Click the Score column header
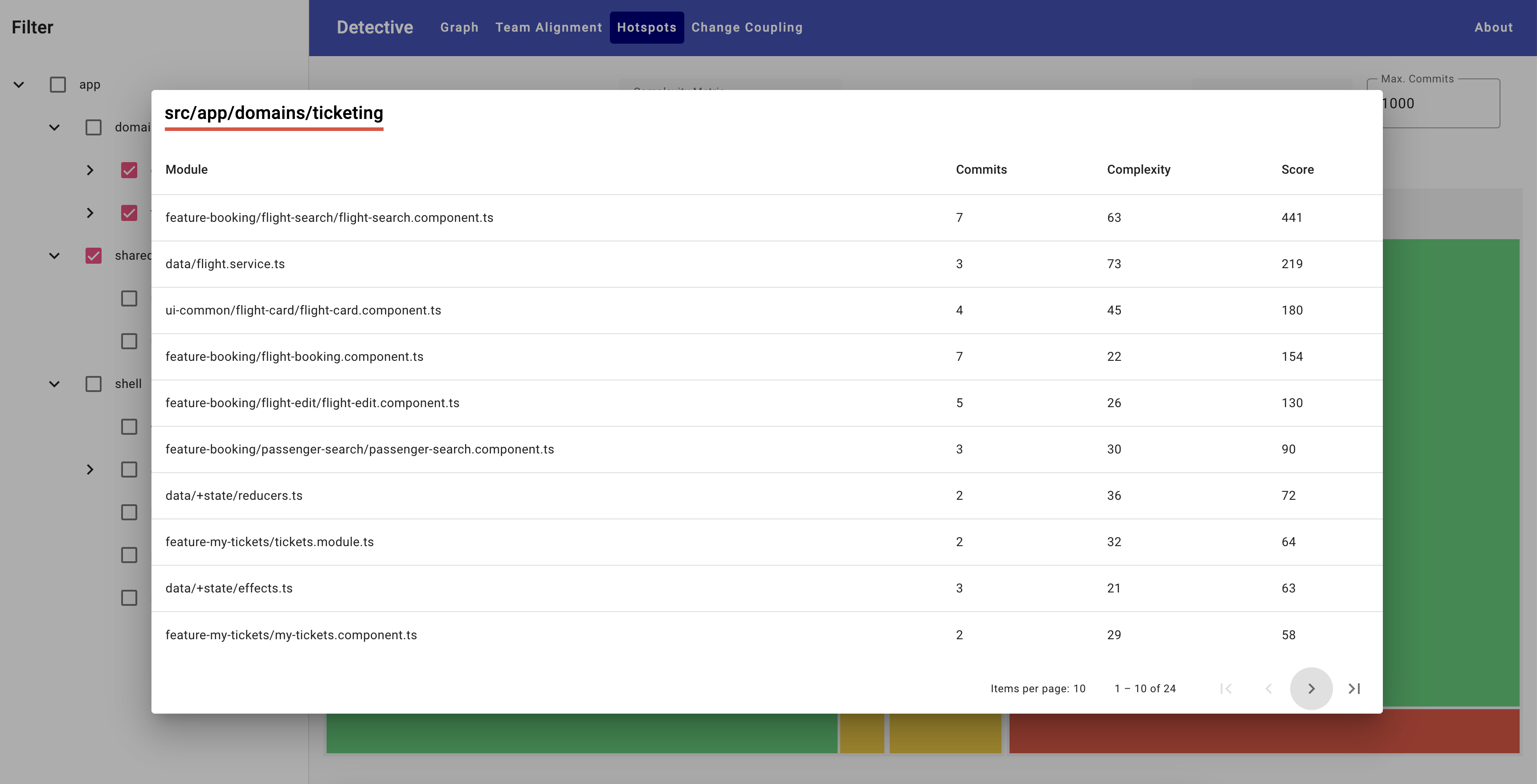This screenshot has height=784, width=1537. click(1297, 169)
